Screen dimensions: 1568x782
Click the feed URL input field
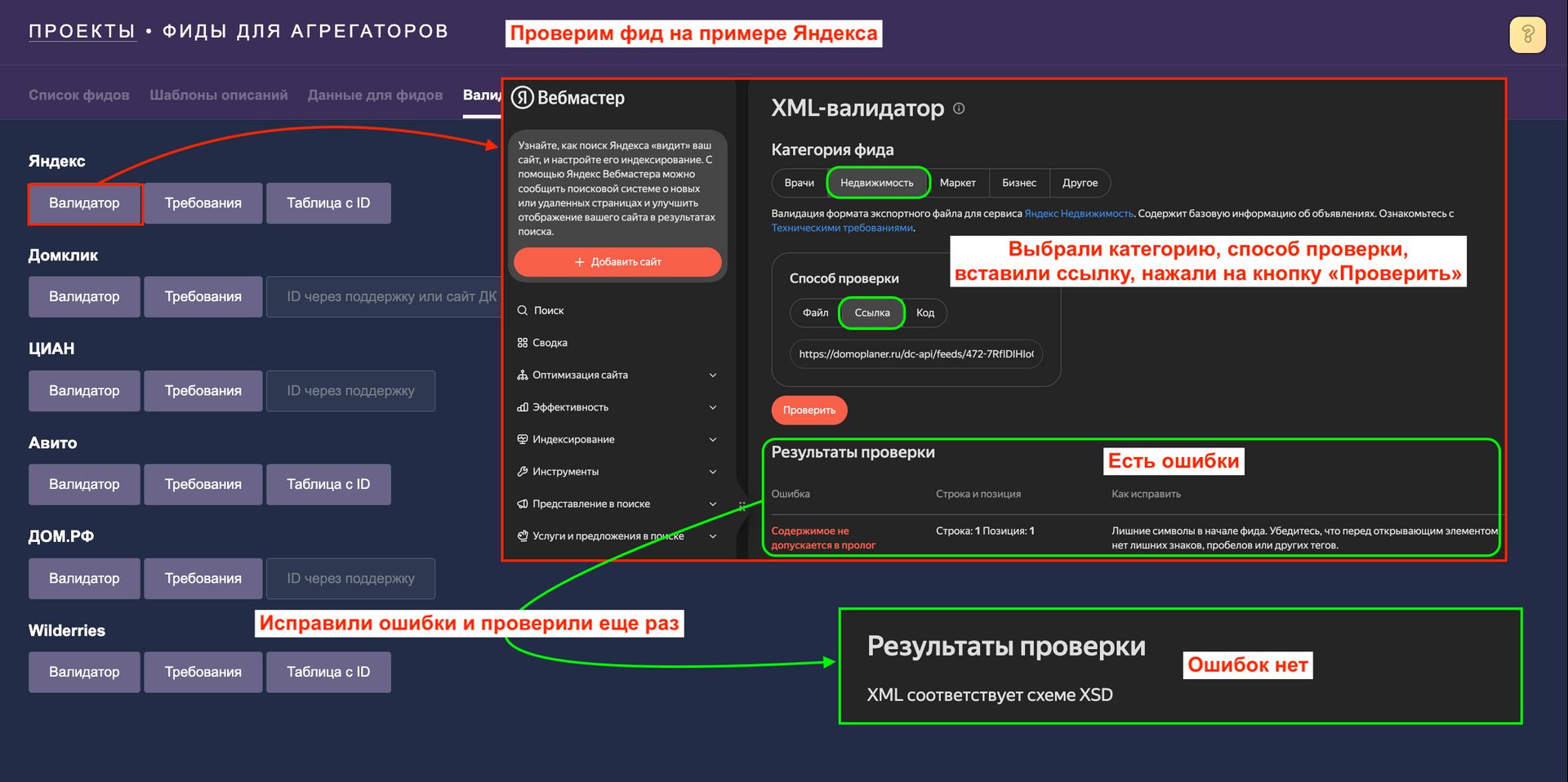[916, 354]
